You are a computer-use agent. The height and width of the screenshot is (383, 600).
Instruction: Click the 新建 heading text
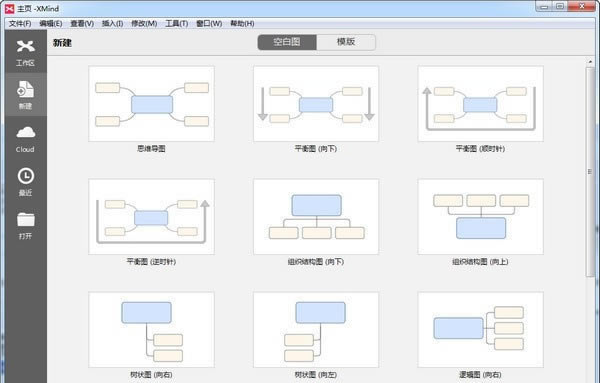click(x=62, y=43)
